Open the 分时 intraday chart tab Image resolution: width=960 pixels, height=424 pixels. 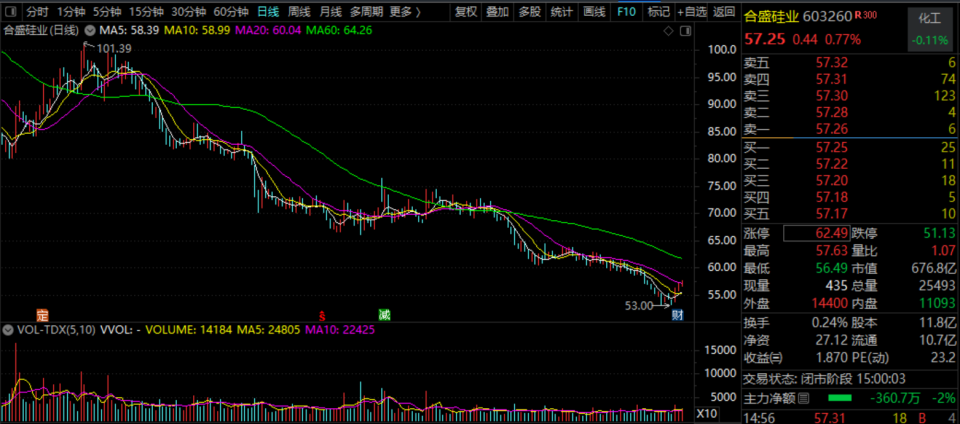point(37,11)
